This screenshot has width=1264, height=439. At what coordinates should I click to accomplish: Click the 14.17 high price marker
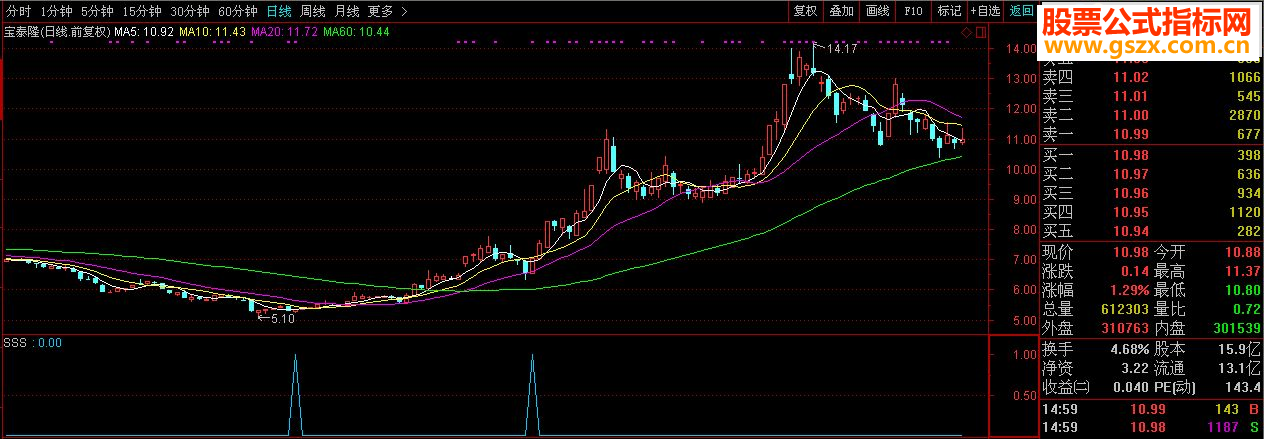842,49
